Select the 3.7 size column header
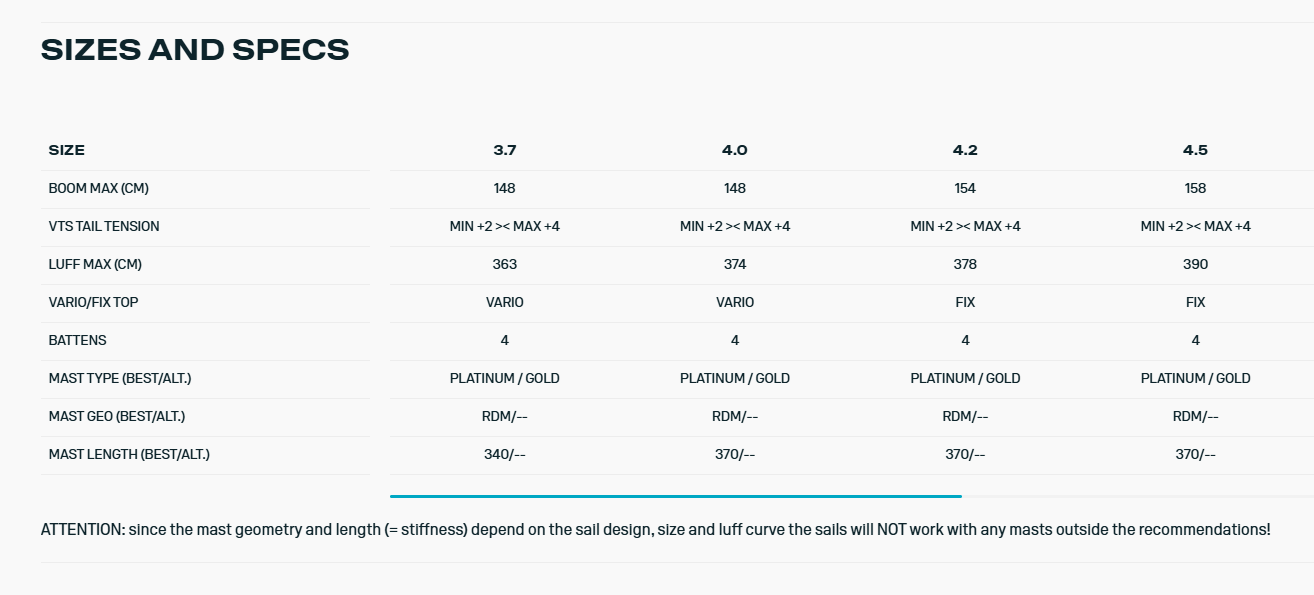1314x595 pixels. [504, 150]
